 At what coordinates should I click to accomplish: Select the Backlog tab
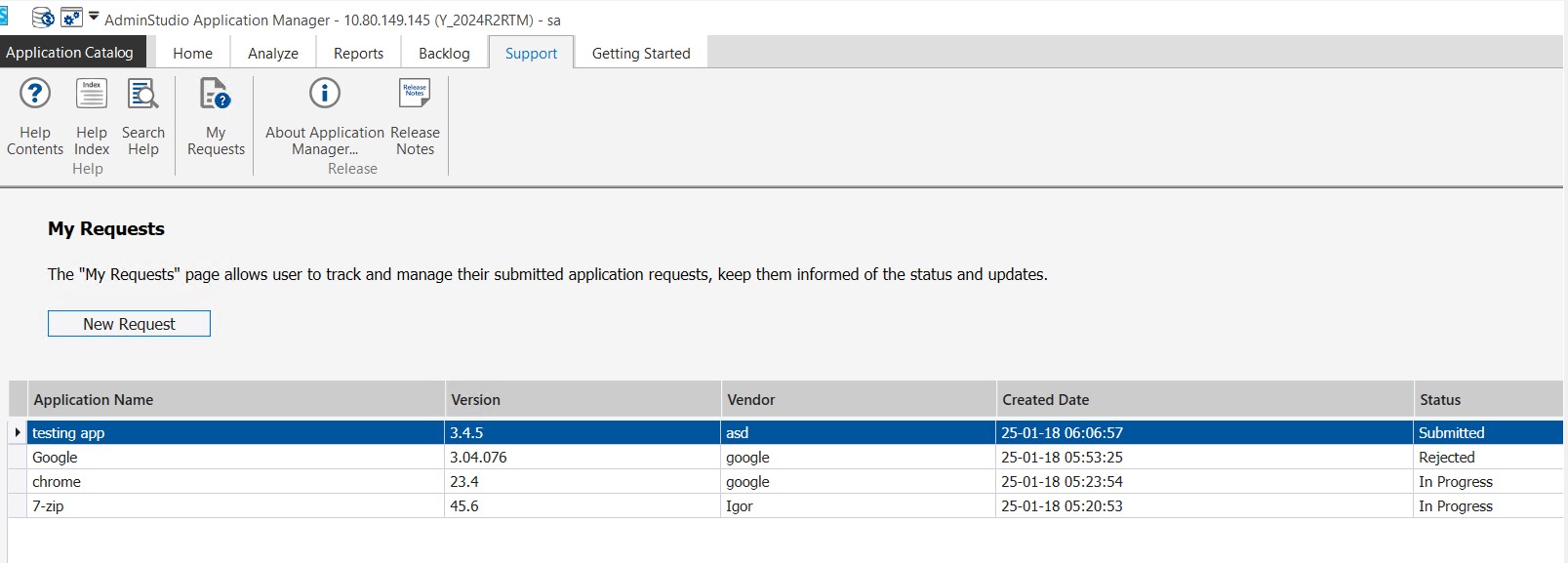pyautogui.click(x=444, y=54)
